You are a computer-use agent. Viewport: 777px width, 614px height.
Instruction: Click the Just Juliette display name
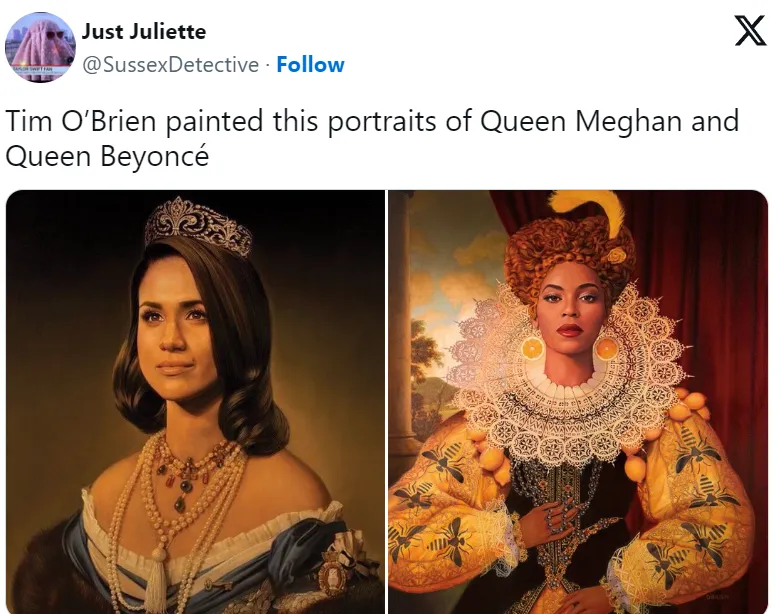point(144,32)
